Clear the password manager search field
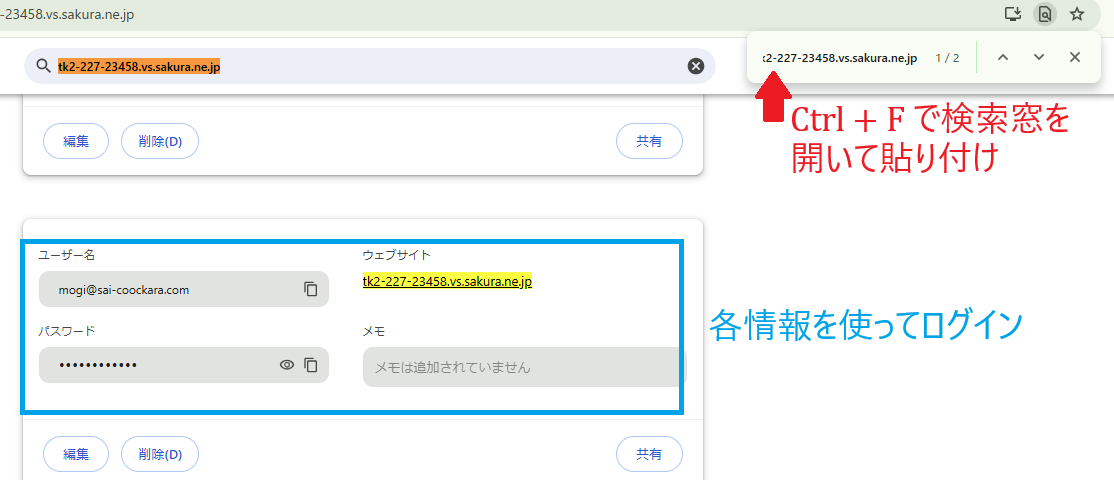Image resolution: width=1114 pixels, height=480 pixels. (696, 66)
